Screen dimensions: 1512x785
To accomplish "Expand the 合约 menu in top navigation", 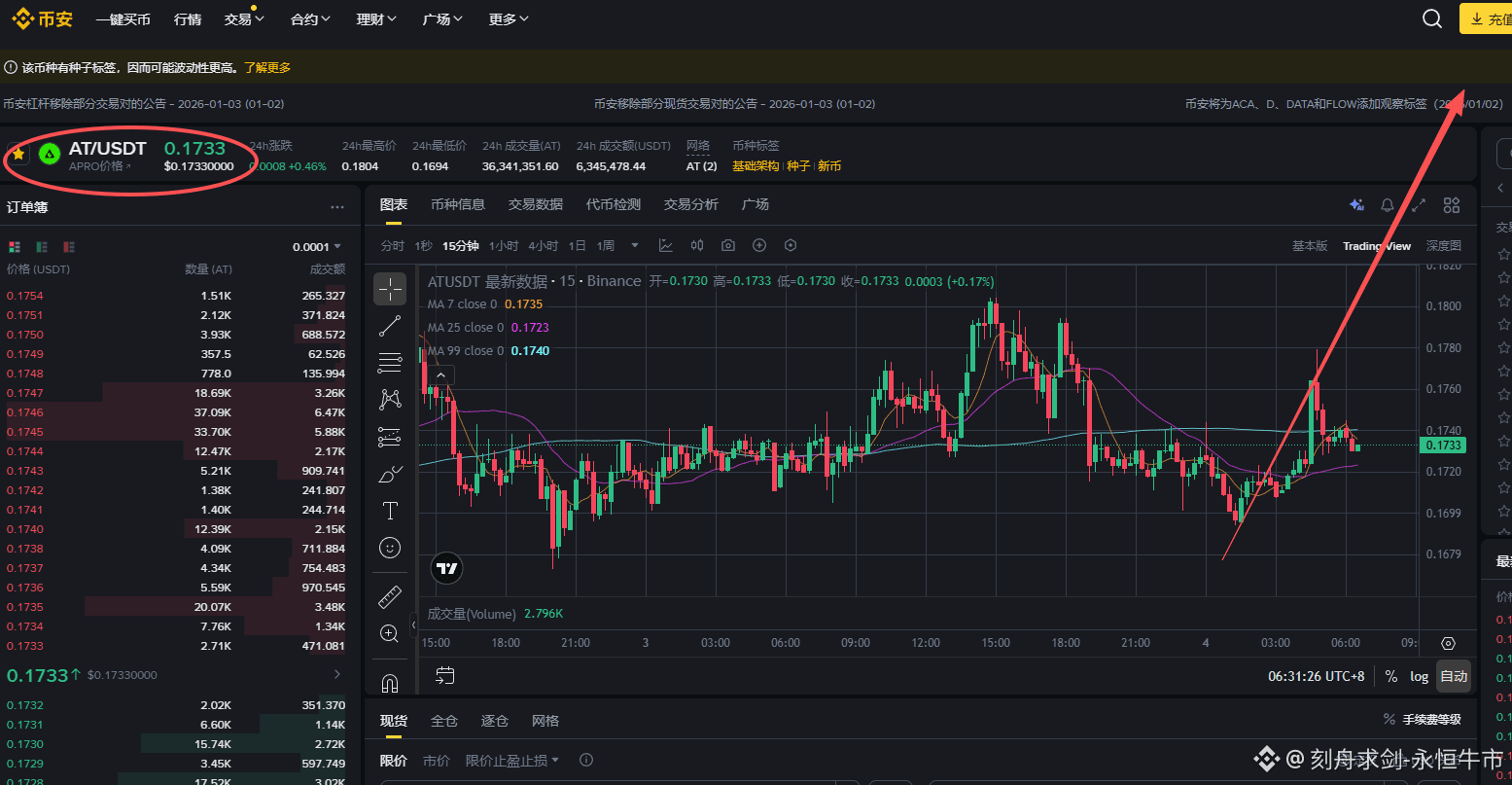I will [310, 19].
